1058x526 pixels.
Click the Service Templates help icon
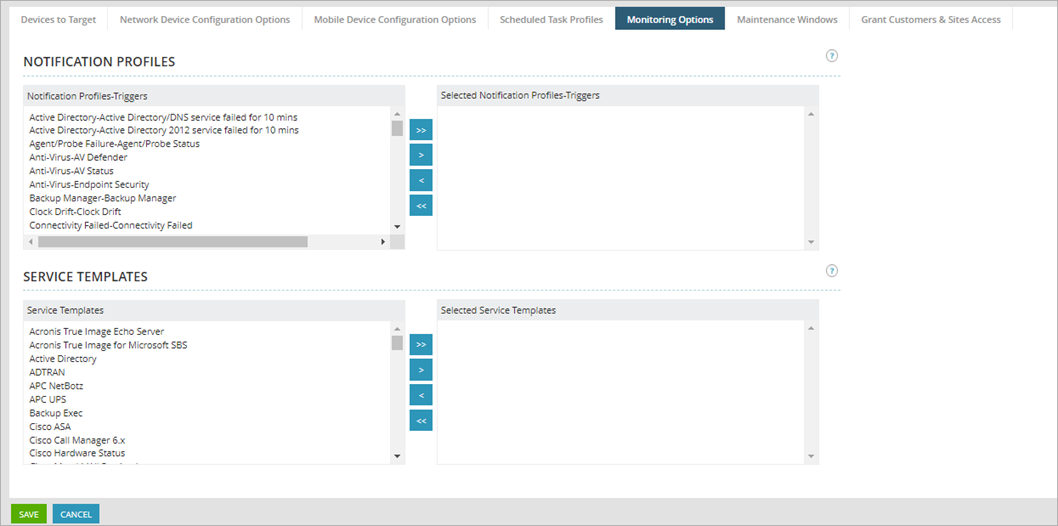pos(832,271)
